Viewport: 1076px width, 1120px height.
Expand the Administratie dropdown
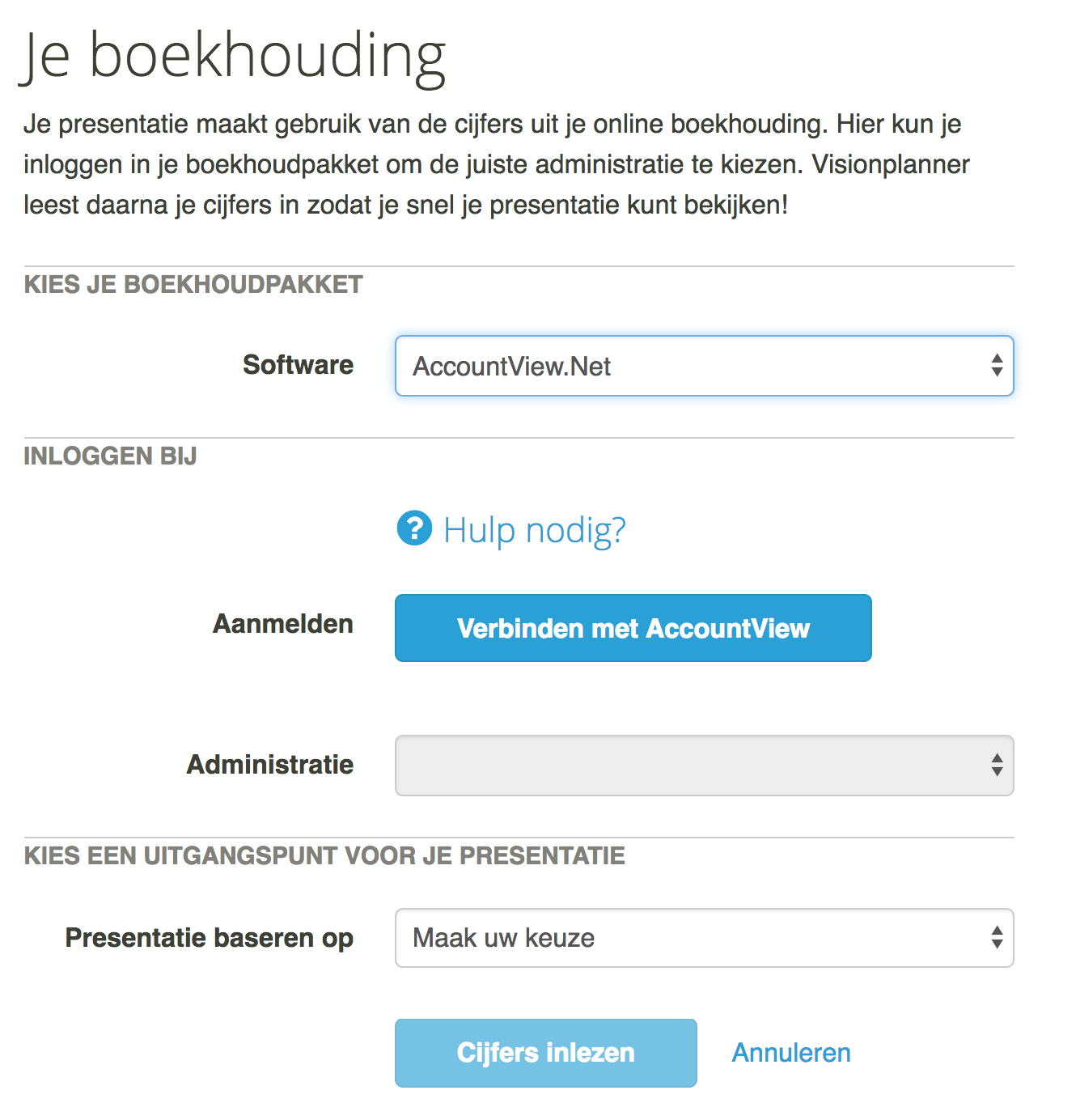point(704,766)
